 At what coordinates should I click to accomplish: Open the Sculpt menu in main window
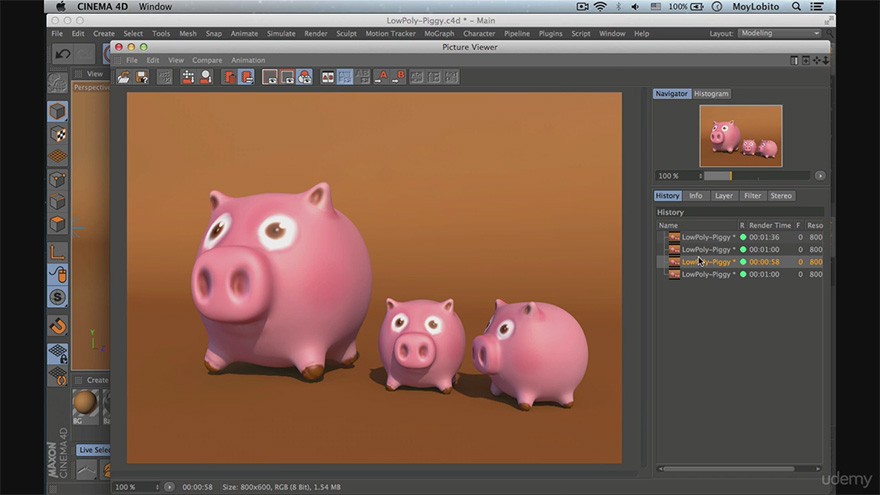point(346,34)
